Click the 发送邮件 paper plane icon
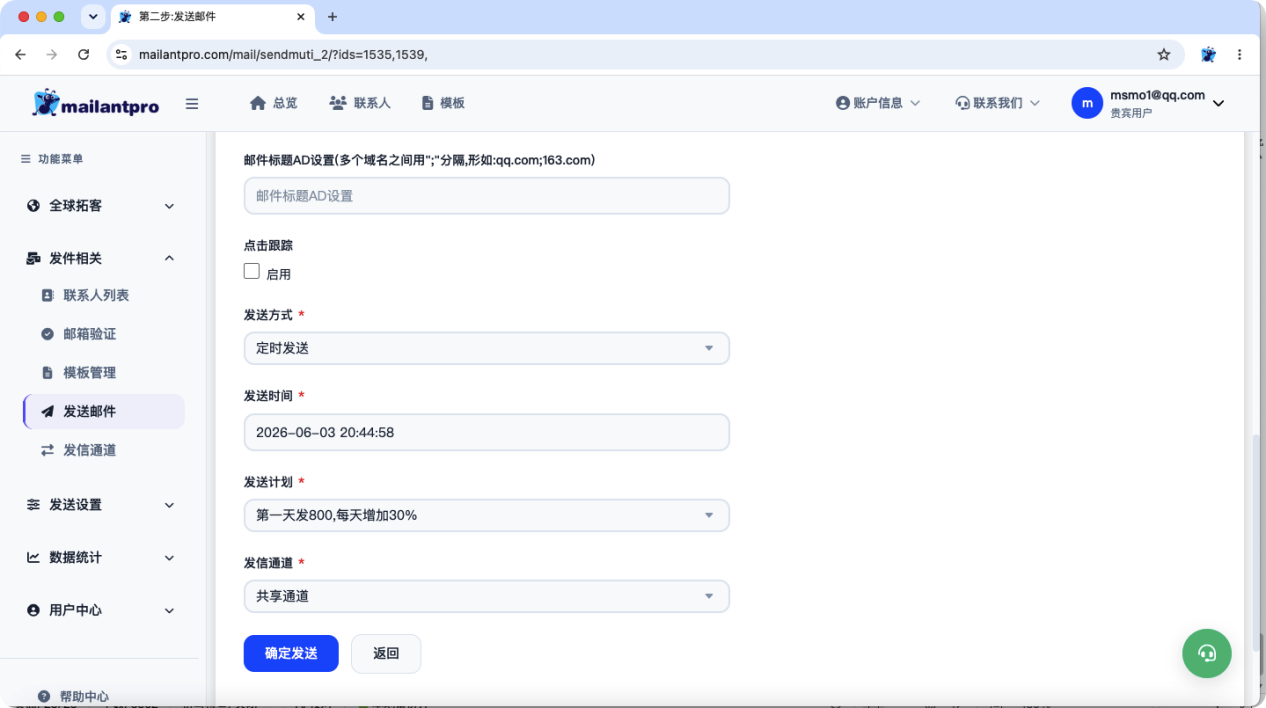Image resolution: width=1266 pixels, height=708 pixels. [47, 411]
